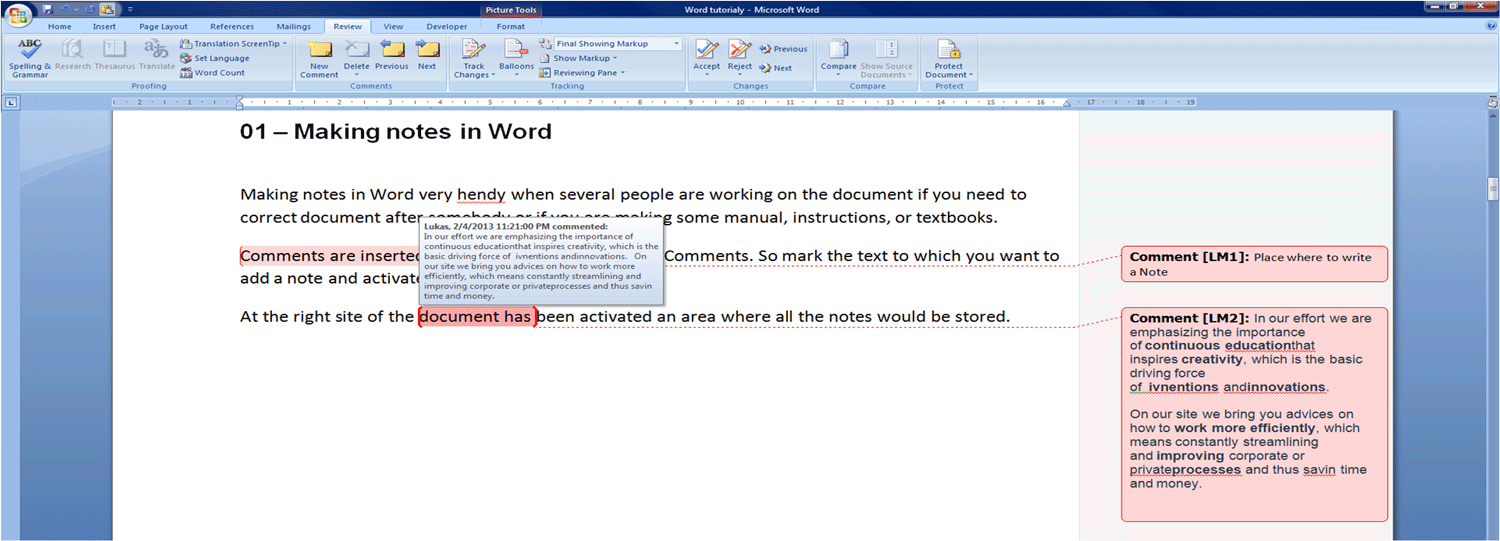
Task: Click the Translate tool
Action: coord(156,56)
